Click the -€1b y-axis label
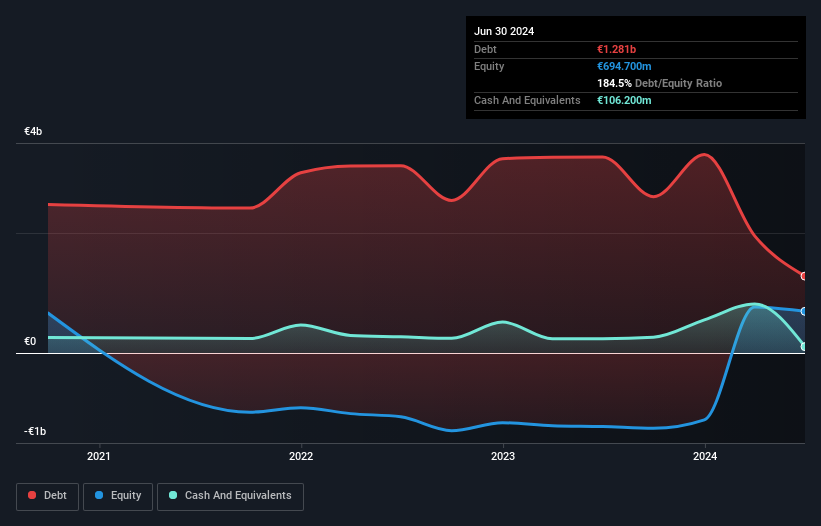Viewport: 821px width, 526px height. [35, 431]
